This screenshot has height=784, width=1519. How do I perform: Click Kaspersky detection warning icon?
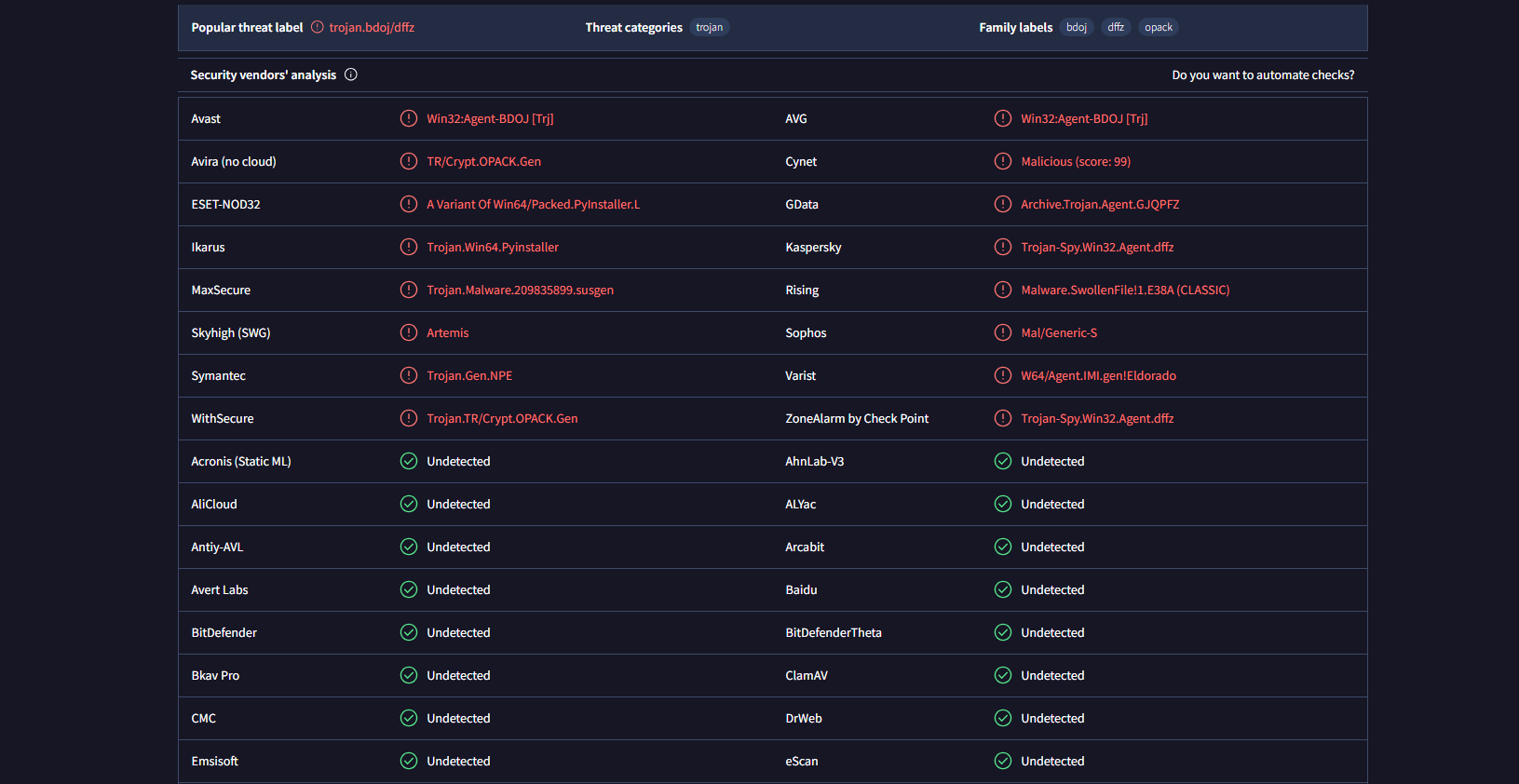pos(1003,247)
